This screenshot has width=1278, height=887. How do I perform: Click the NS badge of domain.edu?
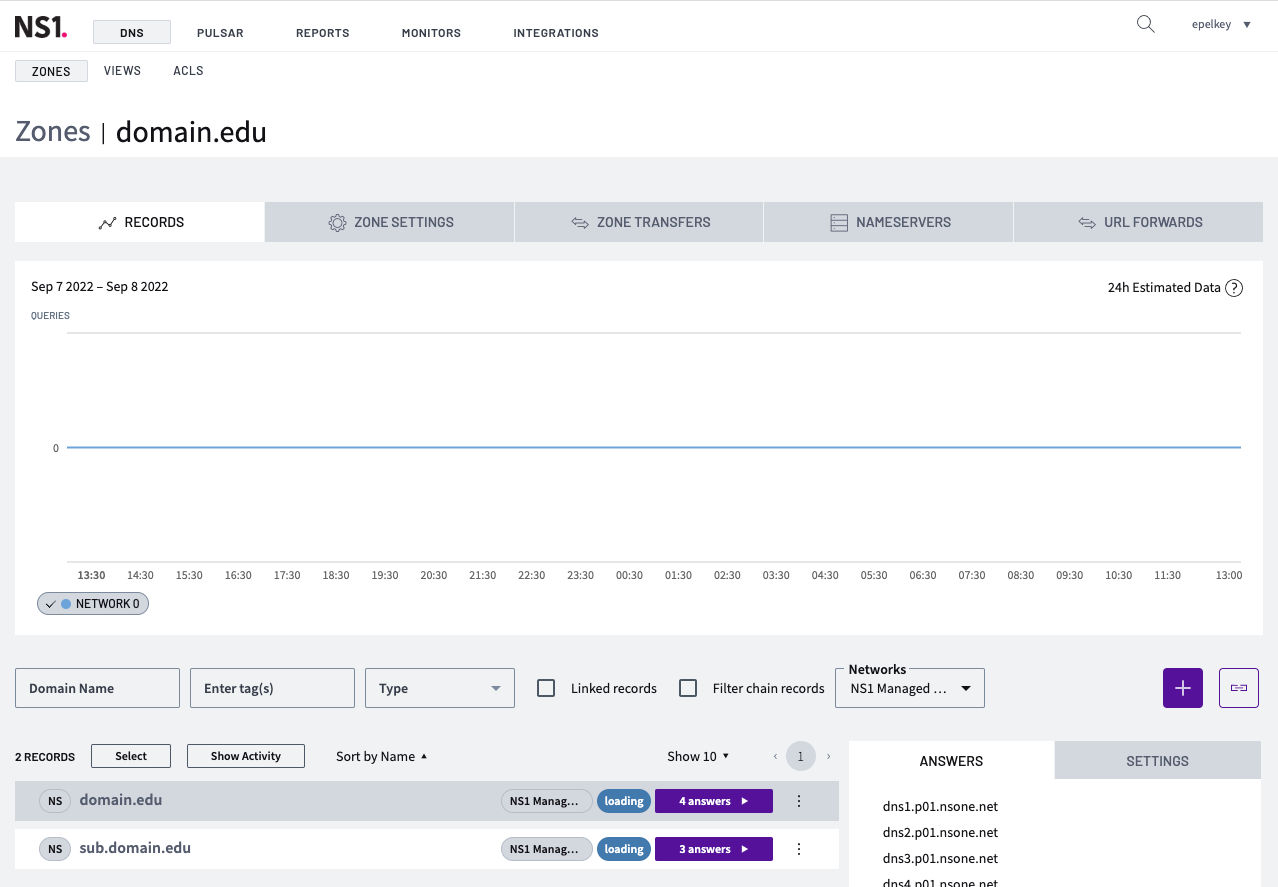[55, 801]
